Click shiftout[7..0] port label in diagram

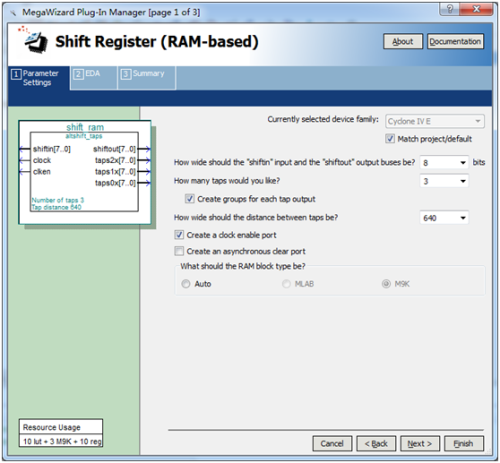(114, 149)
